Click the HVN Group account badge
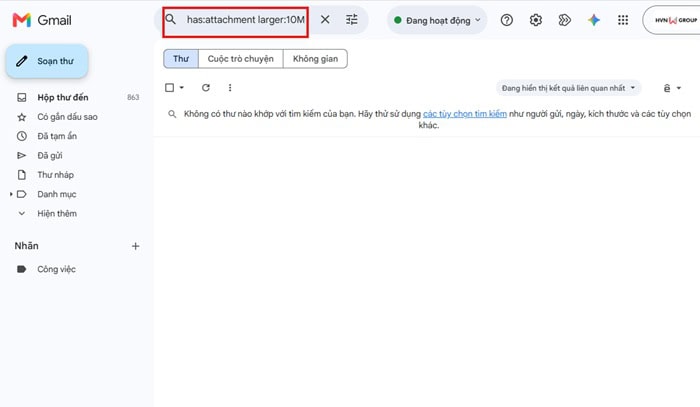Viewport: 700px width, 407px height. (x=671, y=20)
